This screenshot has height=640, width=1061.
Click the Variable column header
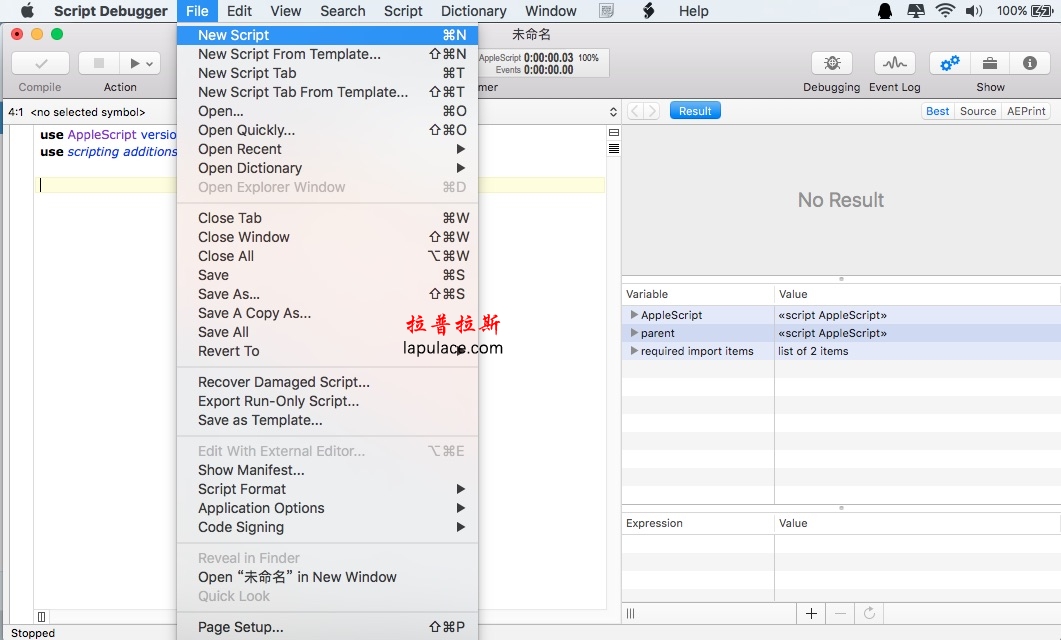pyautogui.click(x=698, y=294)
